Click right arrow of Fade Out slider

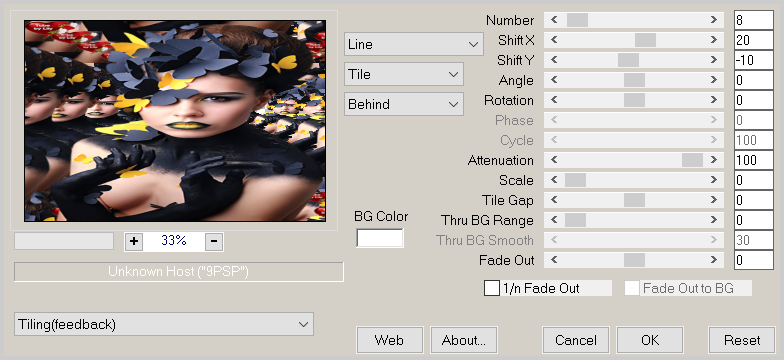pyautogui.click(x=714, y=260)
